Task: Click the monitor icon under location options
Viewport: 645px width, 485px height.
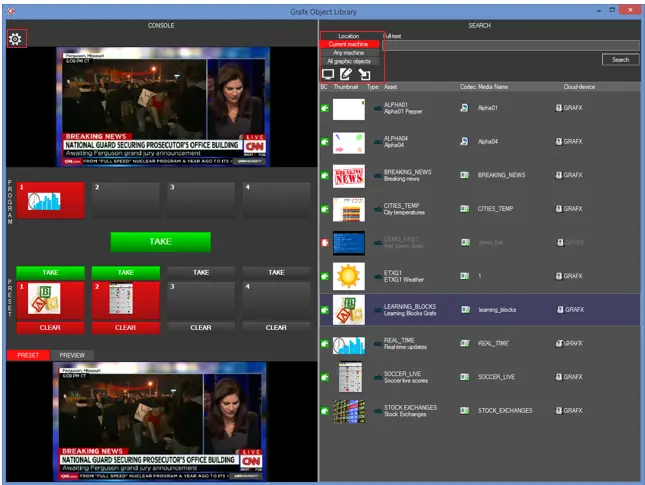Action: (328, 74)
